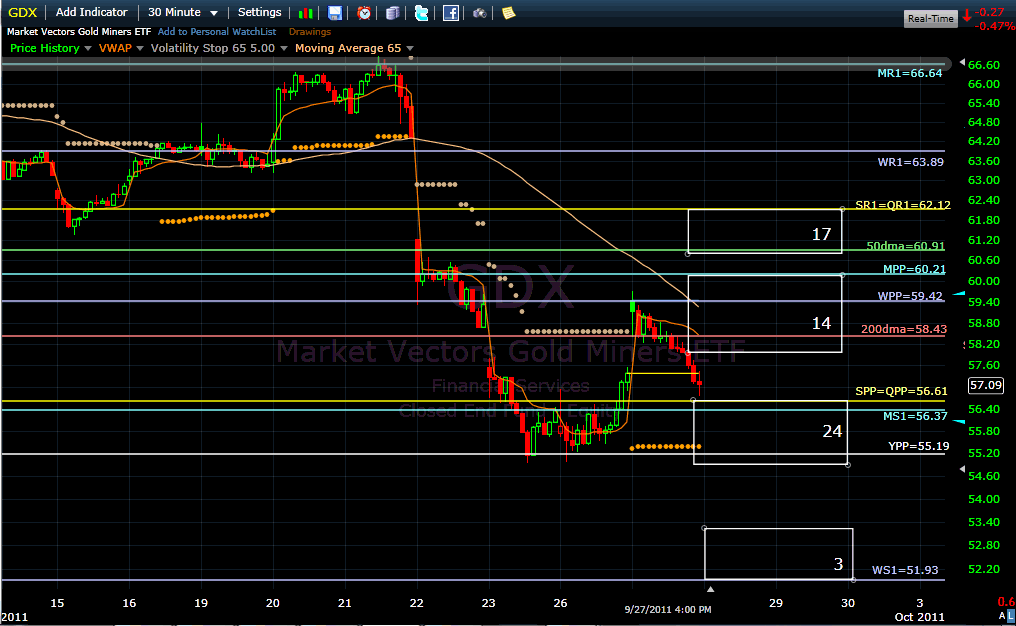
Task: Expand the Volatility Stop 65 5.00 dropdown arrow
Action: (283, 49)
